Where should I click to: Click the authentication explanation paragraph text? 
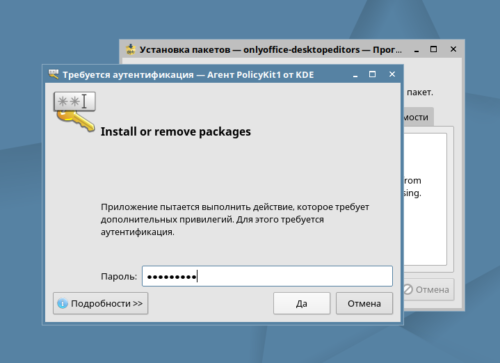pyautogui.click(x=235, y=219)
